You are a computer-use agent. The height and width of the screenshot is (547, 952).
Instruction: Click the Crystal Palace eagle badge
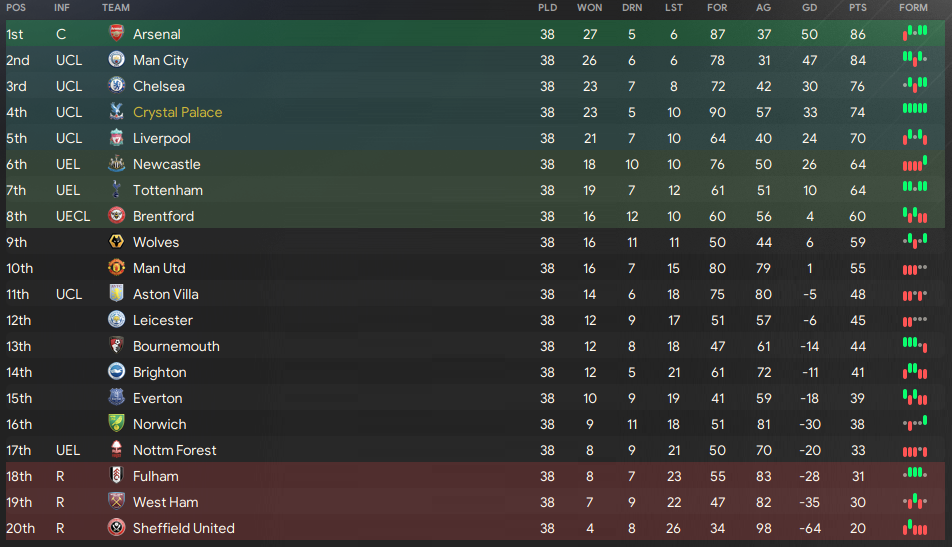point(116,112)
